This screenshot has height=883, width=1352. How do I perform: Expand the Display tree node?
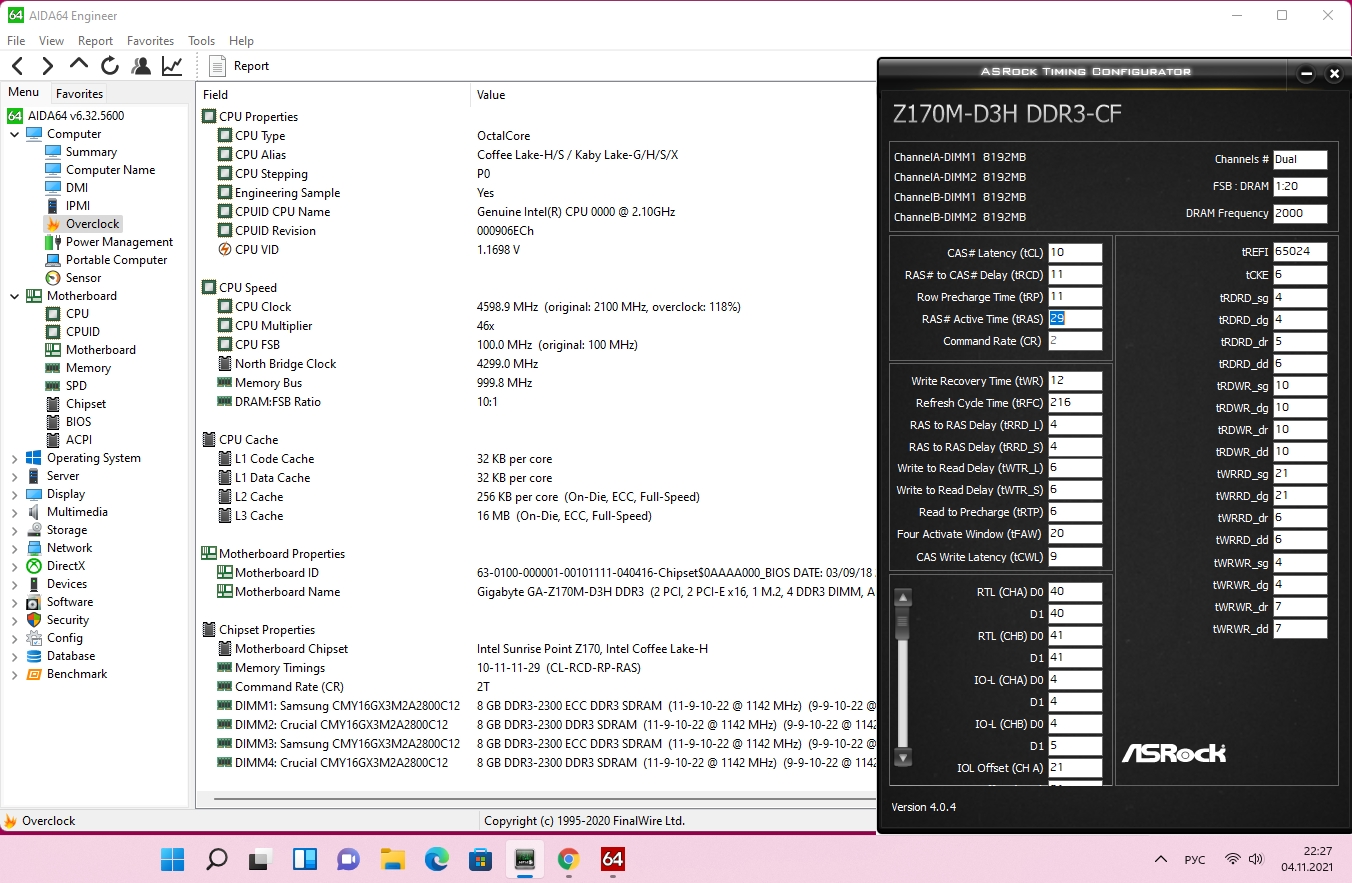pos(14,494)
